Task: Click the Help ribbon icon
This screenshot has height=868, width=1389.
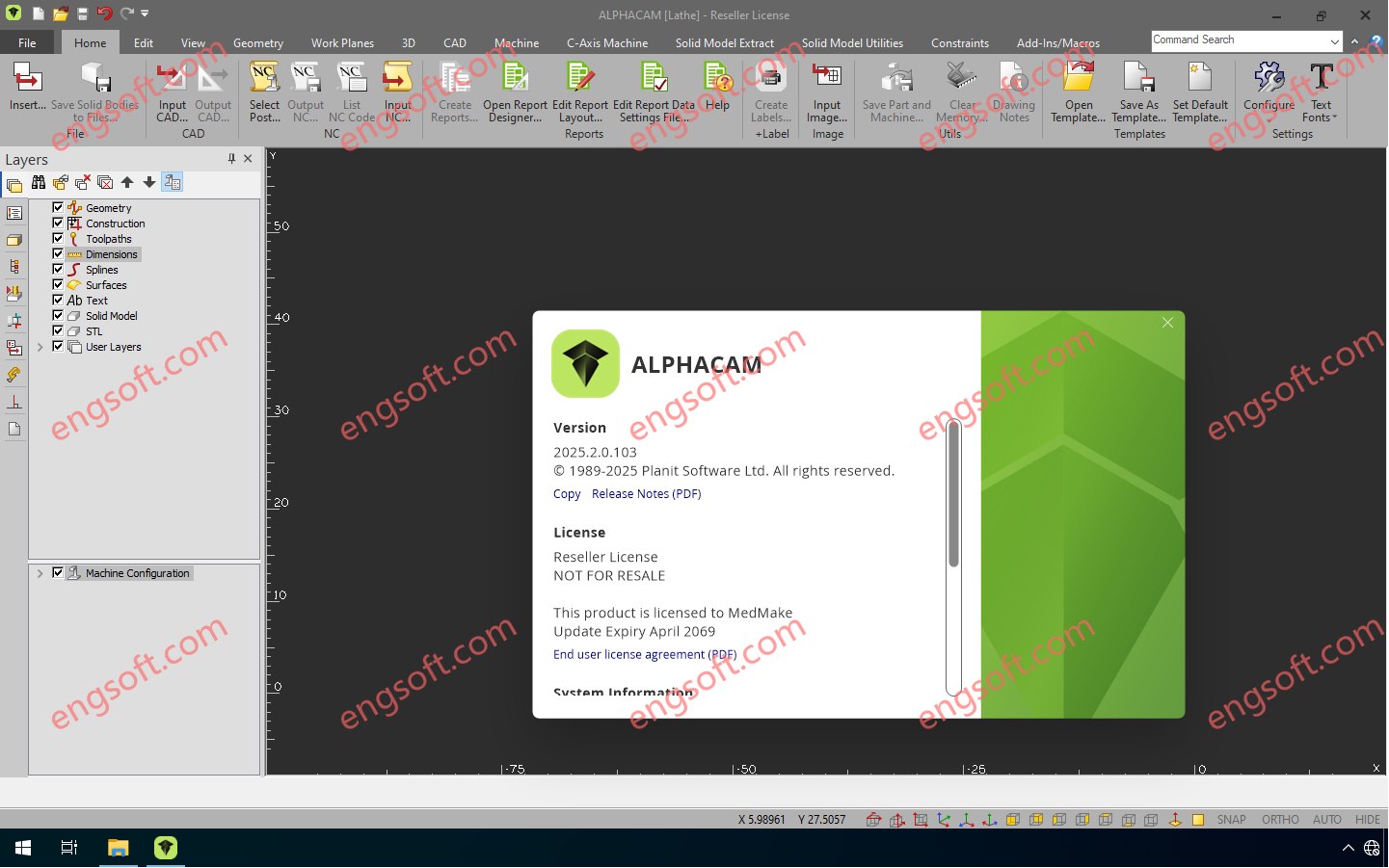Action: [717, 87]
